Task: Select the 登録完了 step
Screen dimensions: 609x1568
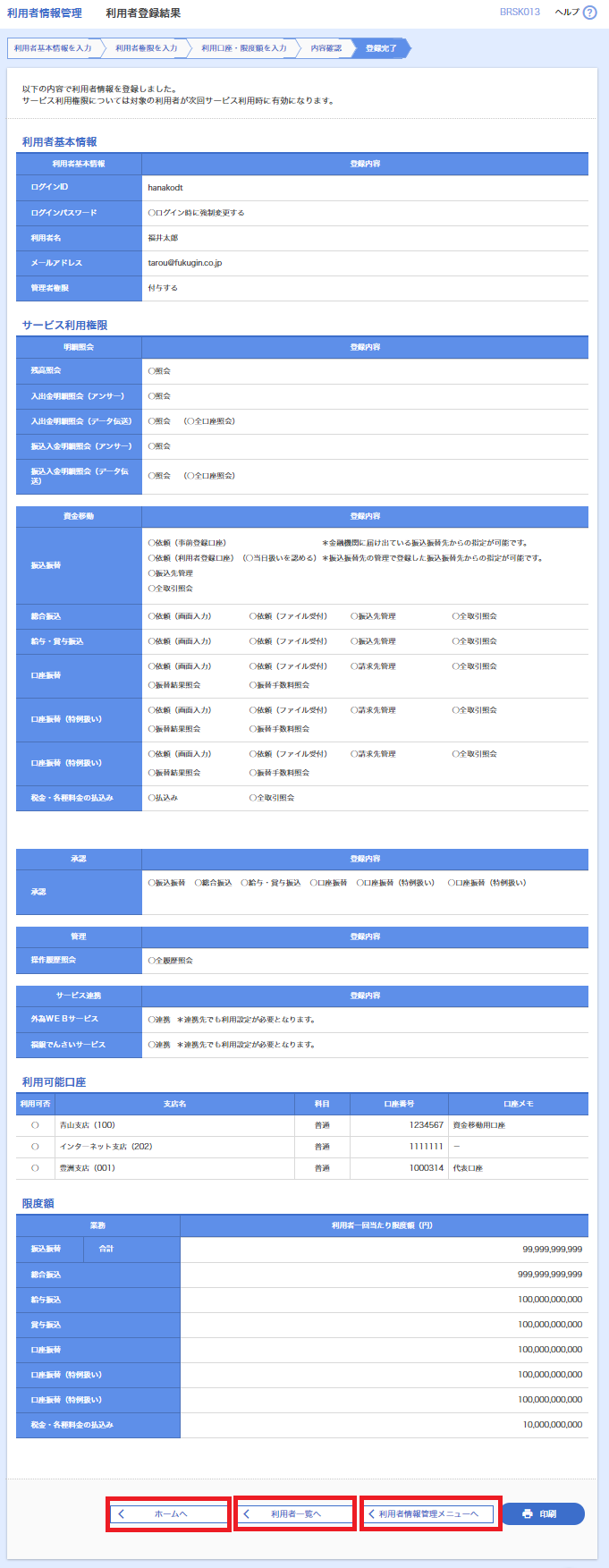Action: point(381,48)
